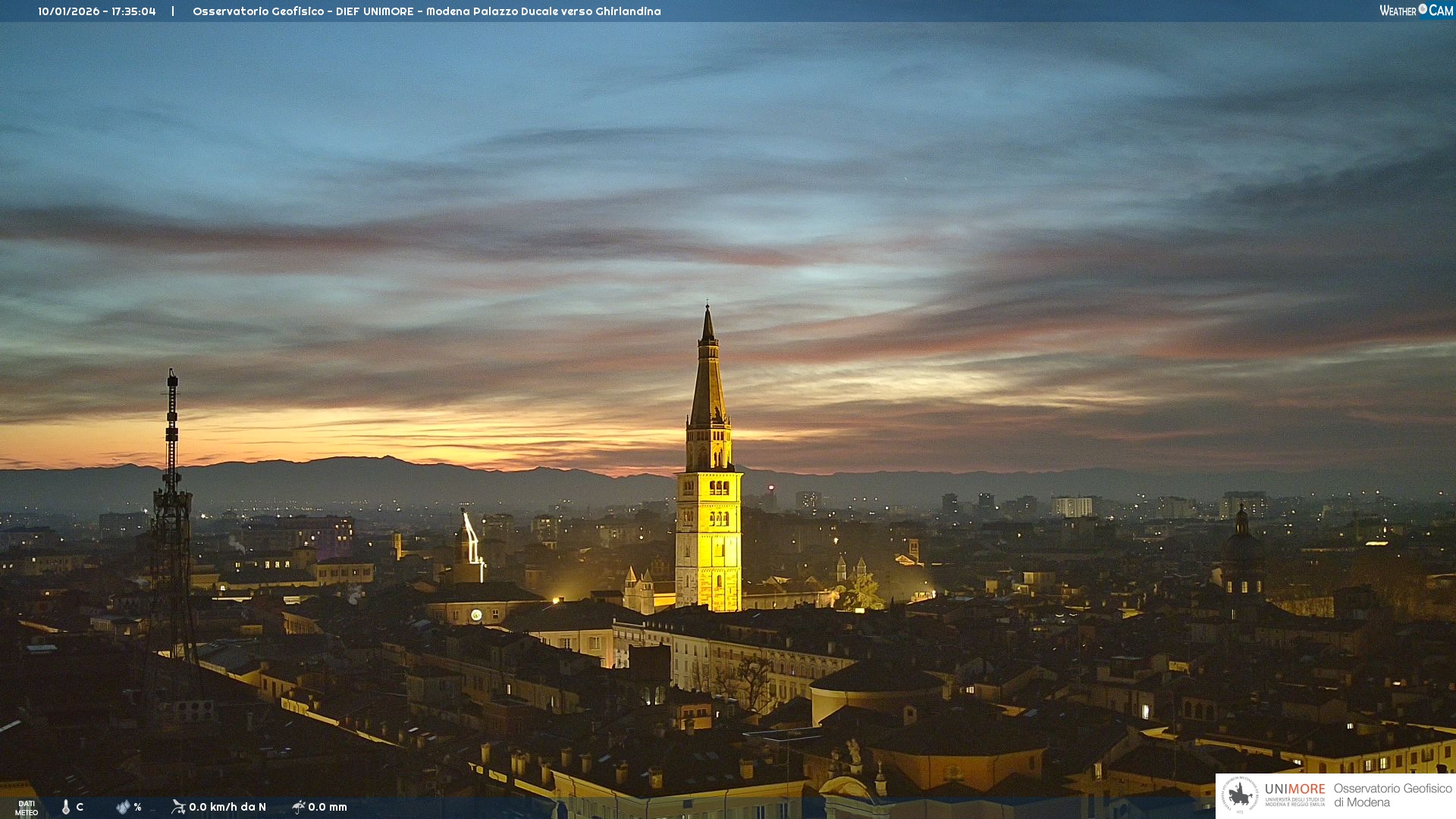Viewport: 1456px width, 819px height.
Task: Click the DATI METEO label
Action: pyautogui.click(x=27, y=808)
